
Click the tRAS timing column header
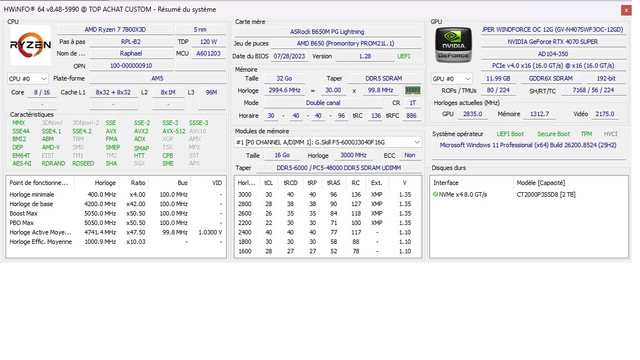click(333, 183)
